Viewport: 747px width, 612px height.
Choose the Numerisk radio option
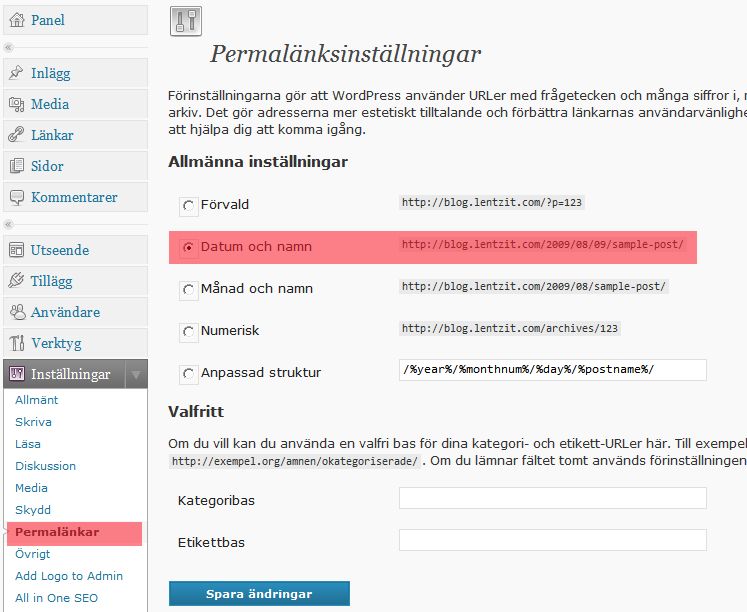pyautogui.click(x=188, y=332)
